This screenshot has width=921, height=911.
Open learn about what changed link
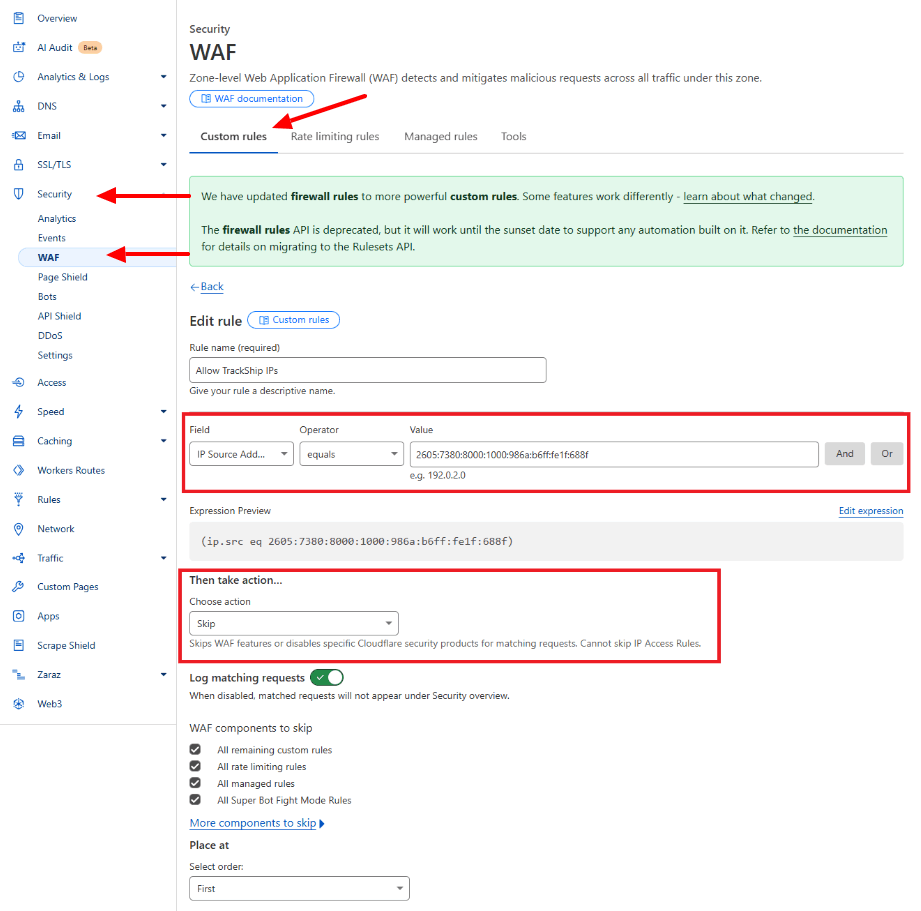748,196
